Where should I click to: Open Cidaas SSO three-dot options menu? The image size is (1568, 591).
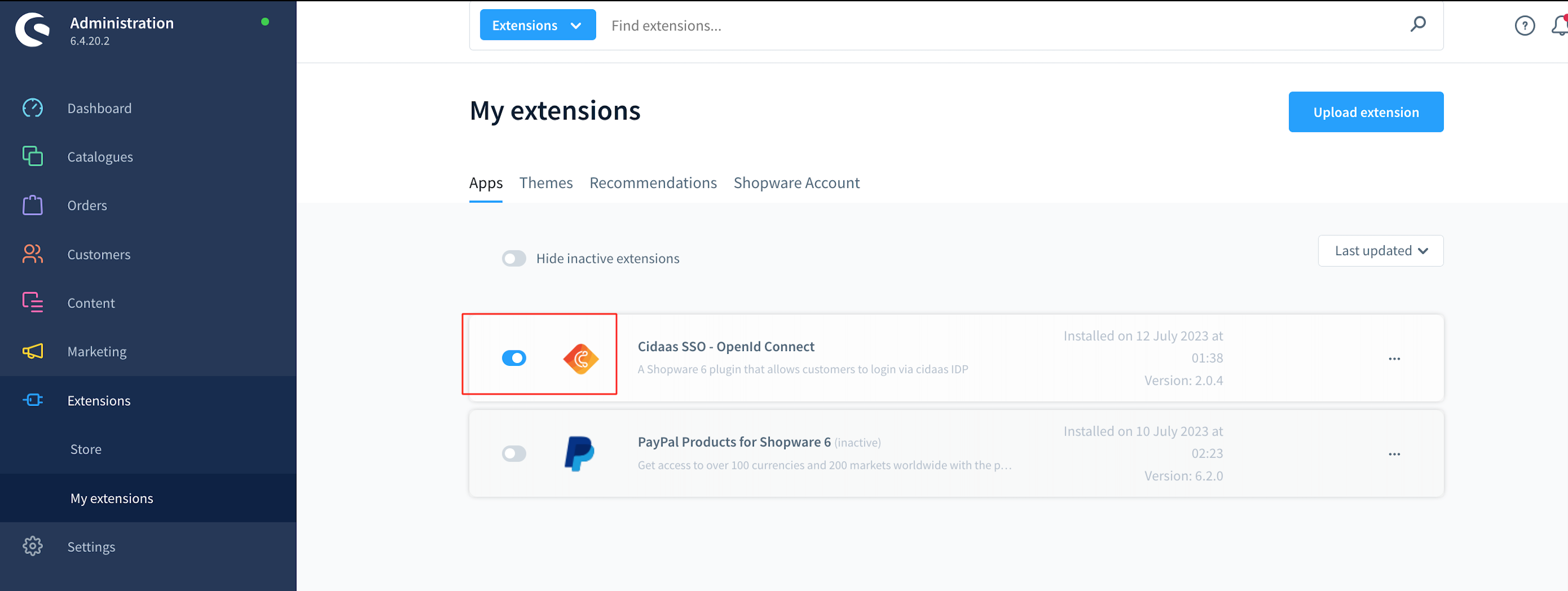1394,359
